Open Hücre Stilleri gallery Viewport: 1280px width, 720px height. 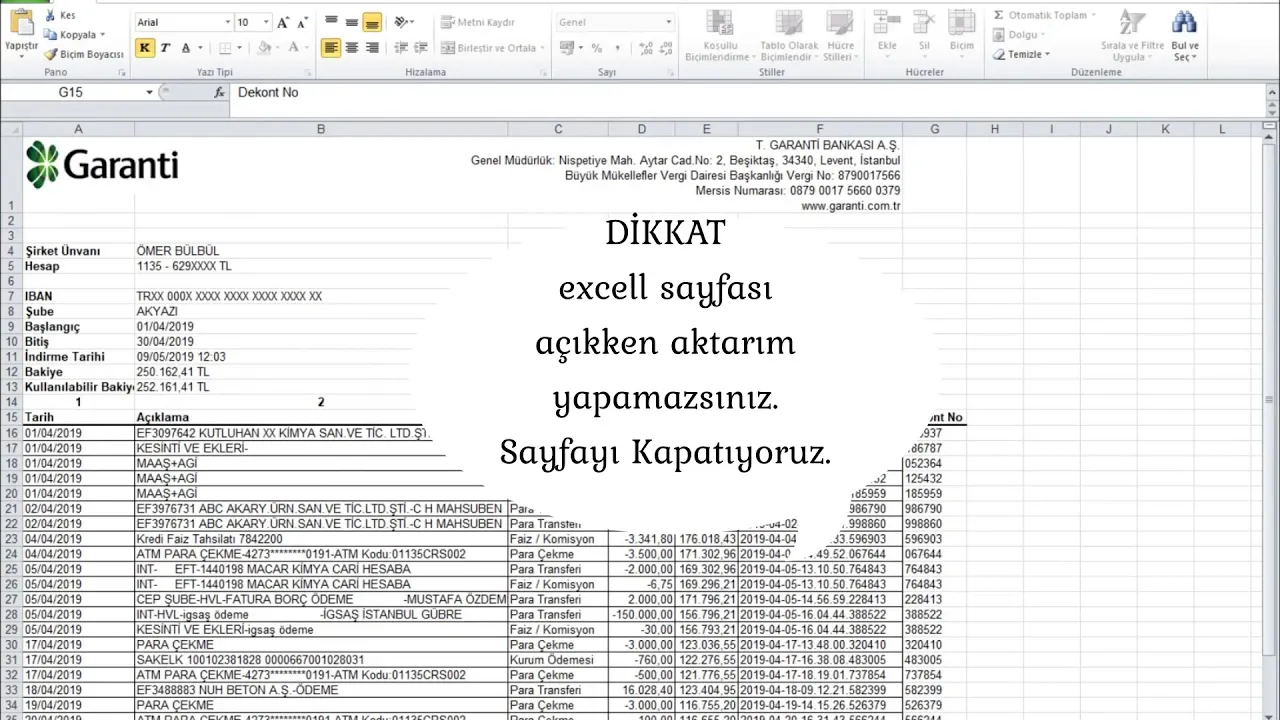pos(839,36)
